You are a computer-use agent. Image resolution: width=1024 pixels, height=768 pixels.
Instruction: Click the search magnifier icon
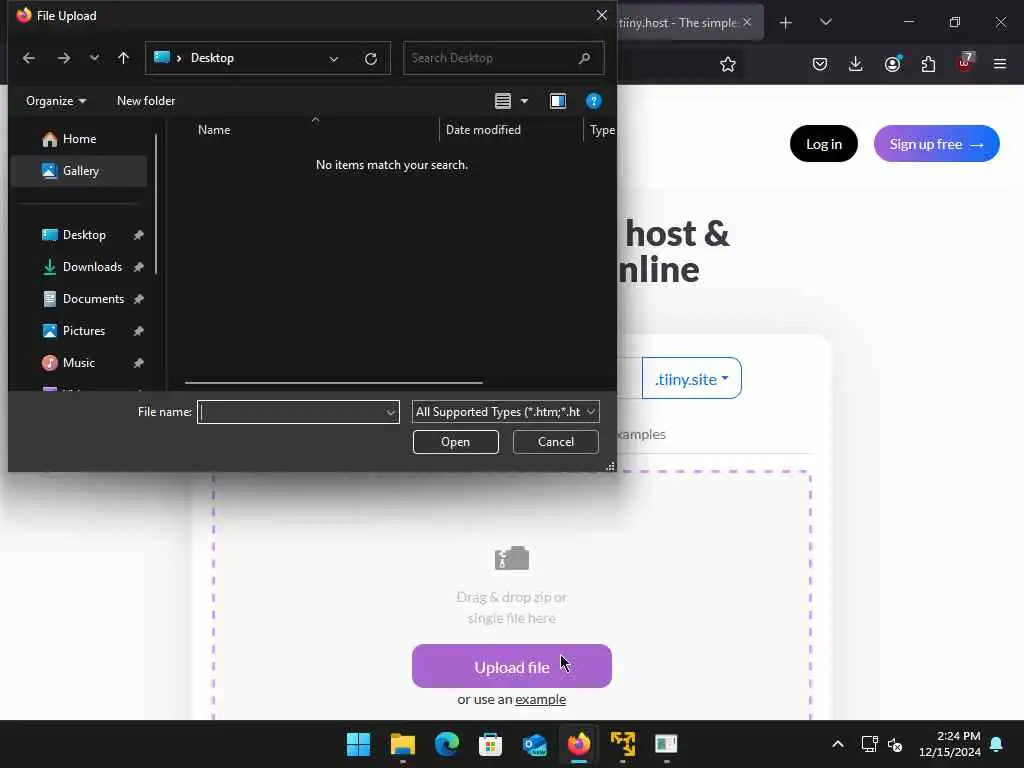coord(584,58)
